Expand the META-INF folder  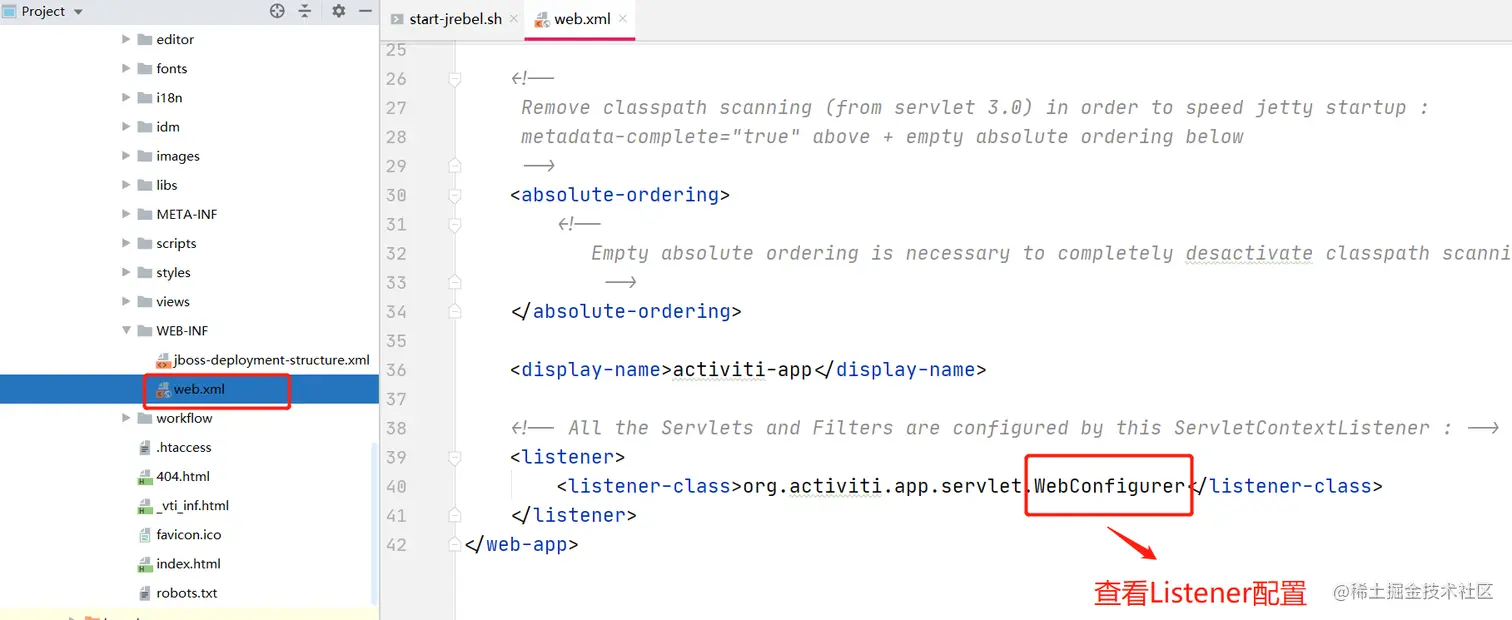point(126,214)
